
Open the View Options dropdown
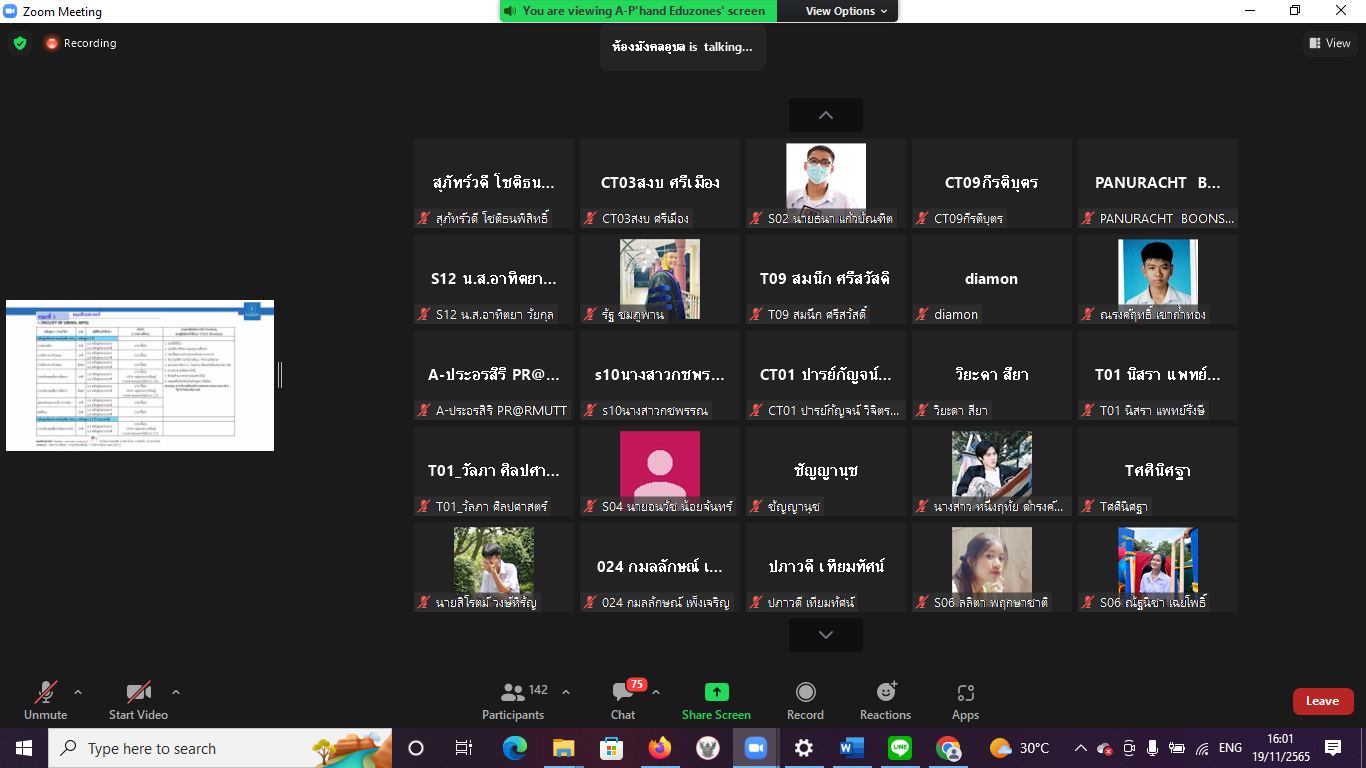coord(846,11)
